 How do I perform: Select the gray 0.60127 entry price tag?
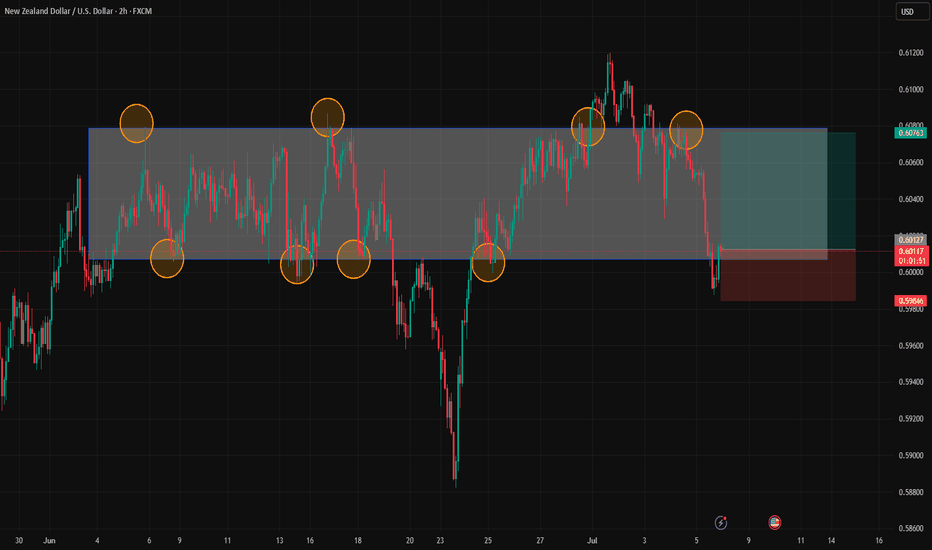coord(911,240)
